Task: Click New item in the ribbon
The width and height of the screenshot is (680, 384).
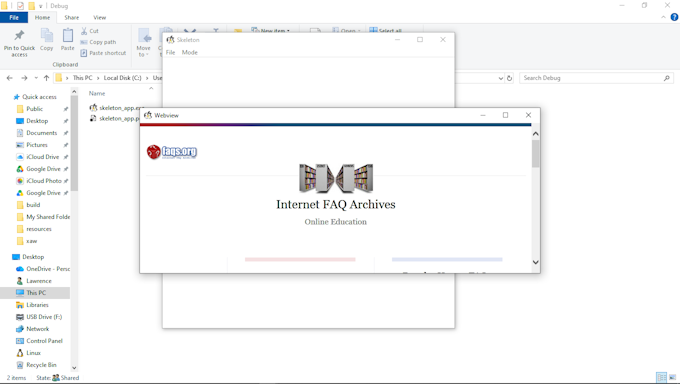Action: 270,30
